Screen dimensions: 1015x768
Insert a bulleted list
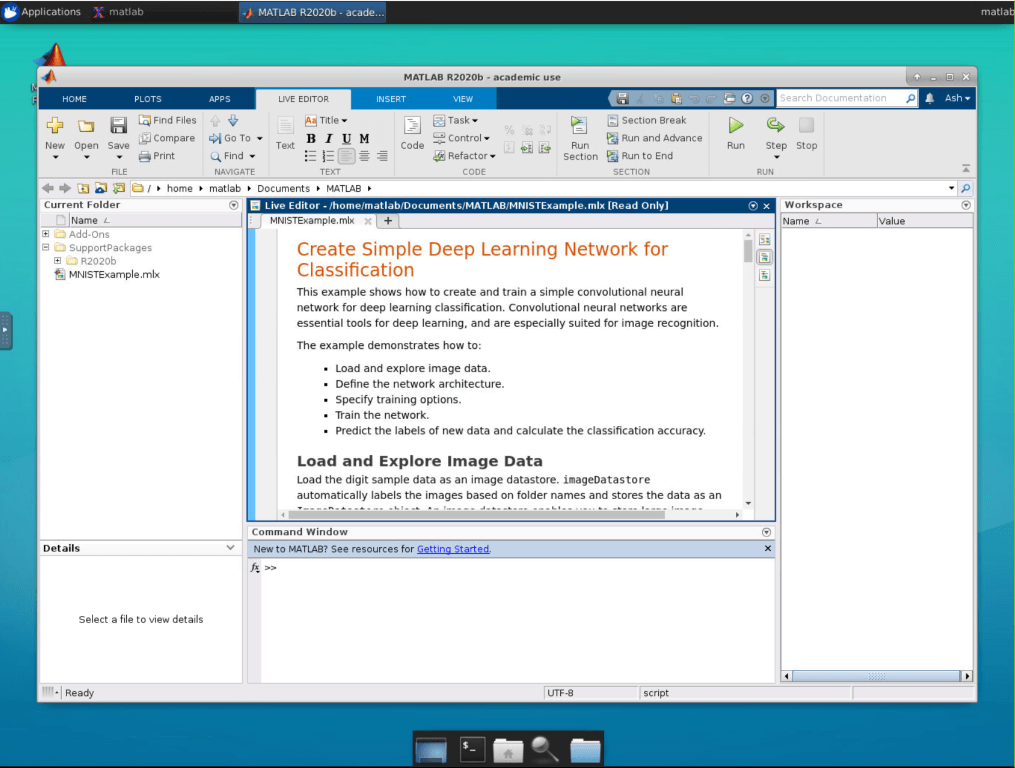[x=311, y=156]
